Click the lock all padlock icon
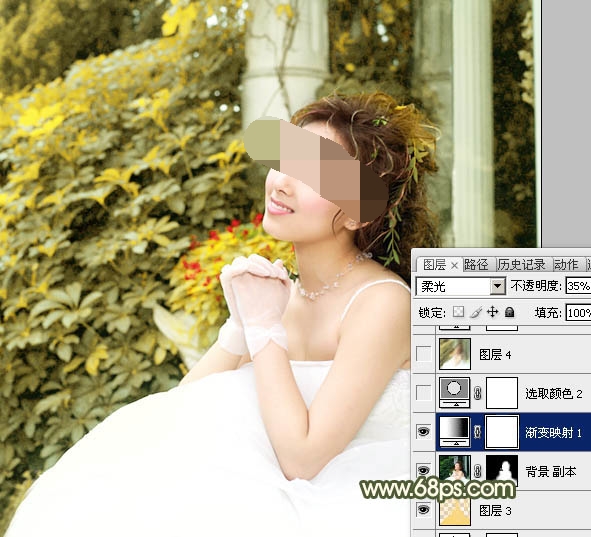The height and width of the screenshot is (537, 591). click(510, 312)
